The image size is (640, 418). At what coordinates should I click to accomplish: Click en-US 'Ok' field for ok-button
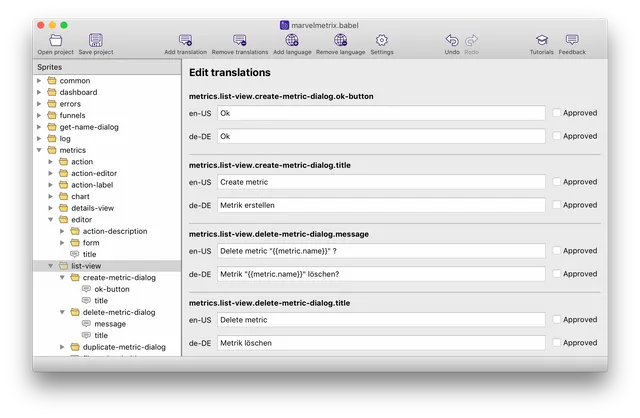(x=381, y=113)
